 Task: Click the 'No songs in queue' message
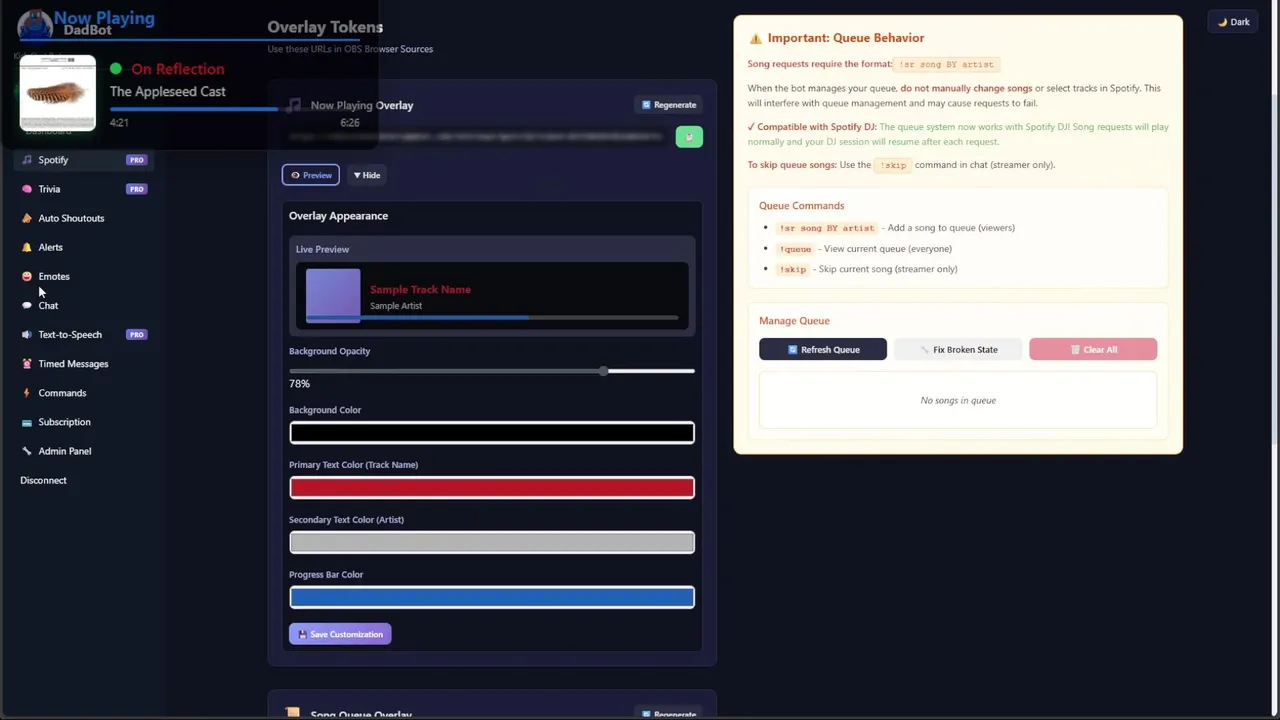click(958, 400)
